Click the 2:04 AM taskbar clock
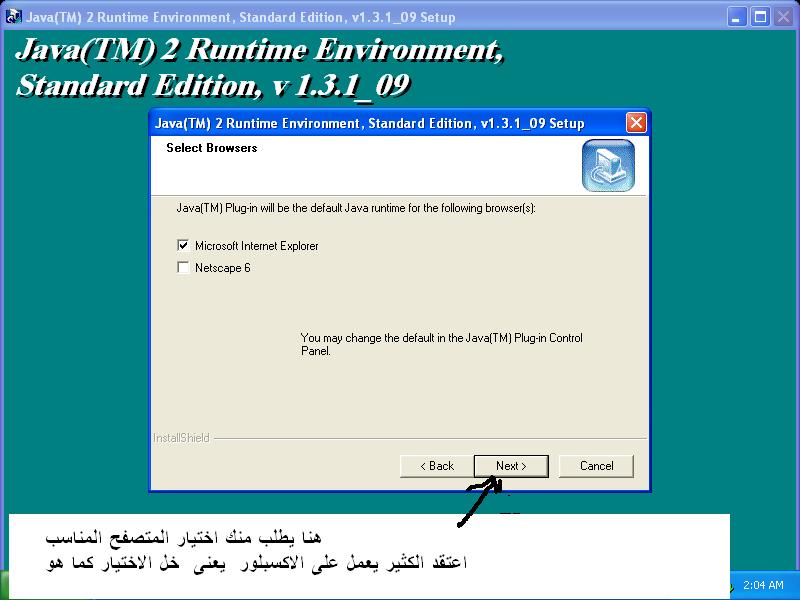800x600 pixels. click(763, 585)
